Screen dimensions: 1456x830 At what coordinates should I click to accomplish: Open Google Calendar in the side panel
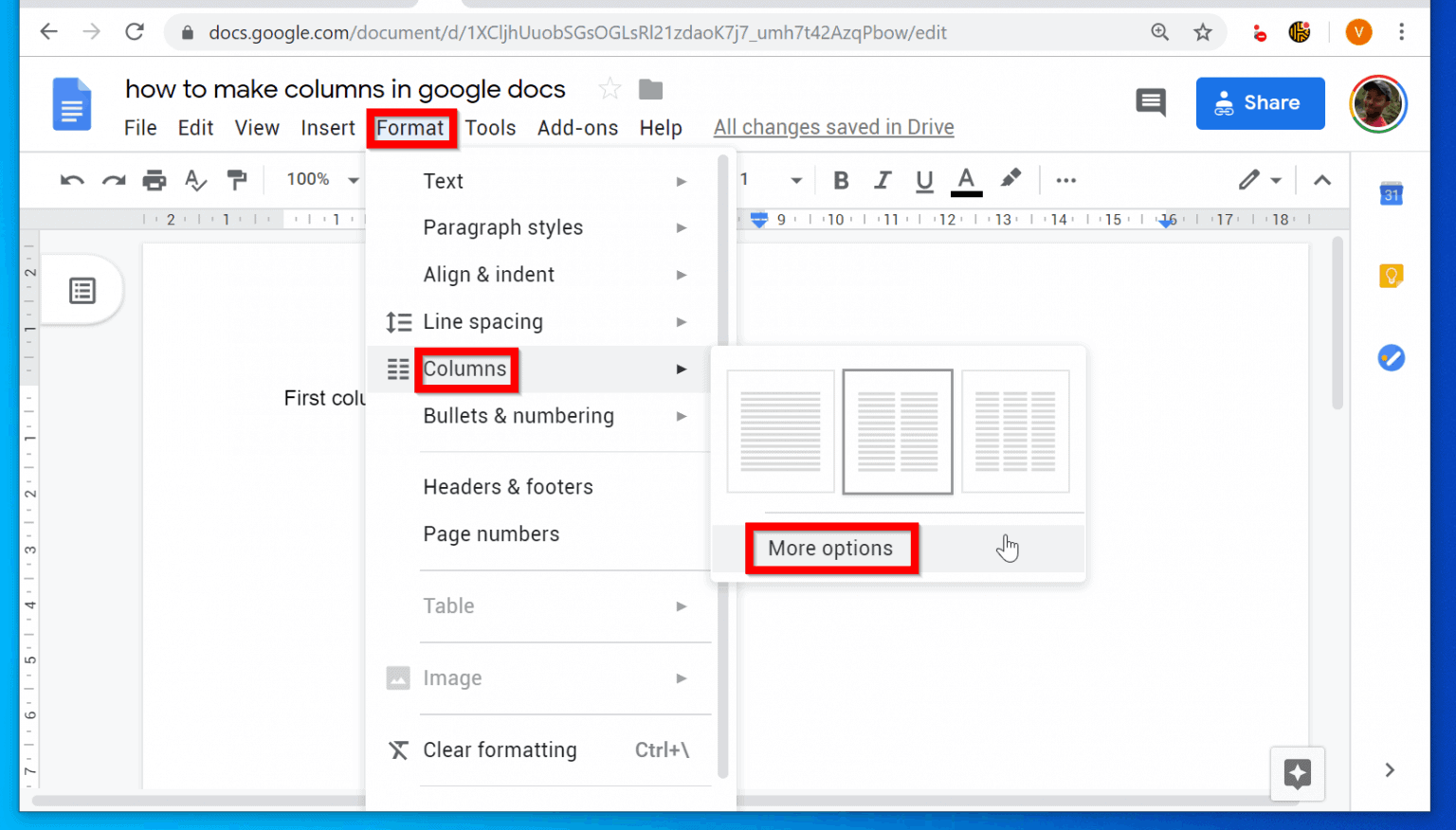pyautogui.click(x=1391, y=193)
